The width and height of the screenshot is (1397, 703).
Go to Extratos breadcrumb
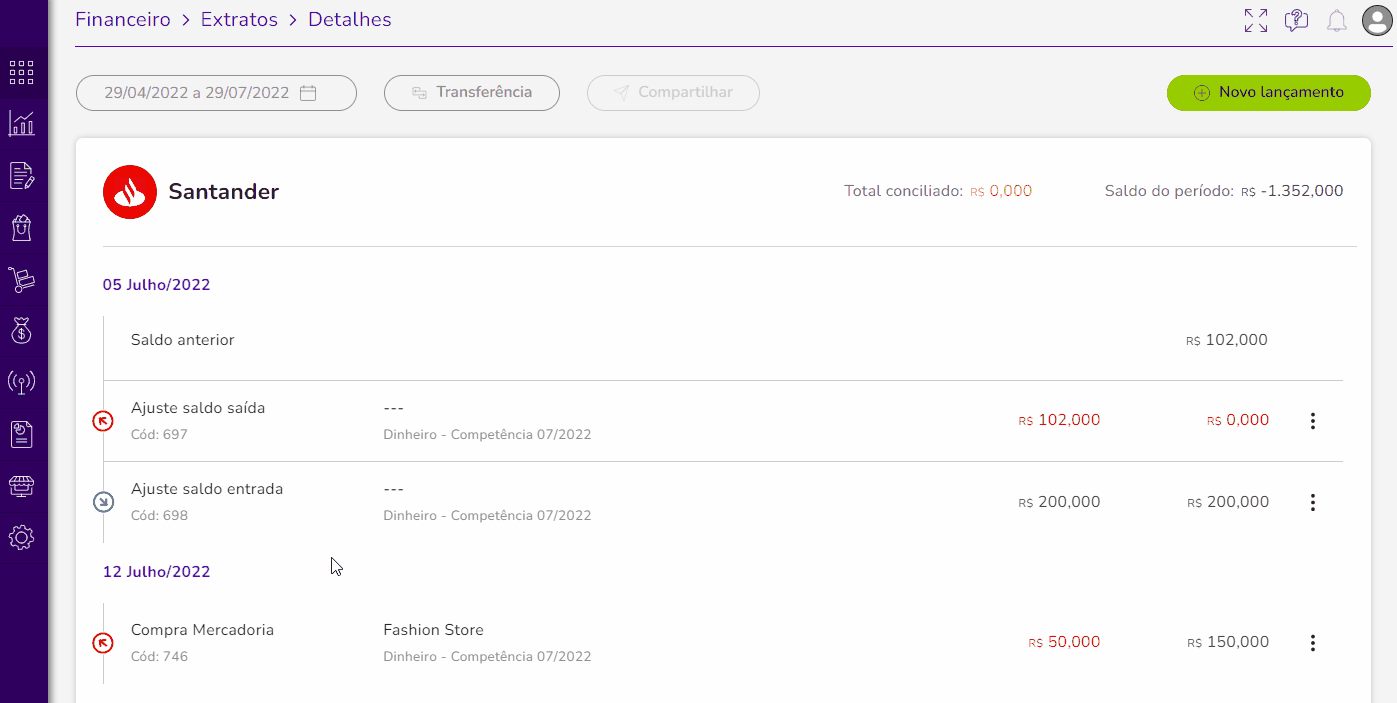(x=239, y=20)
